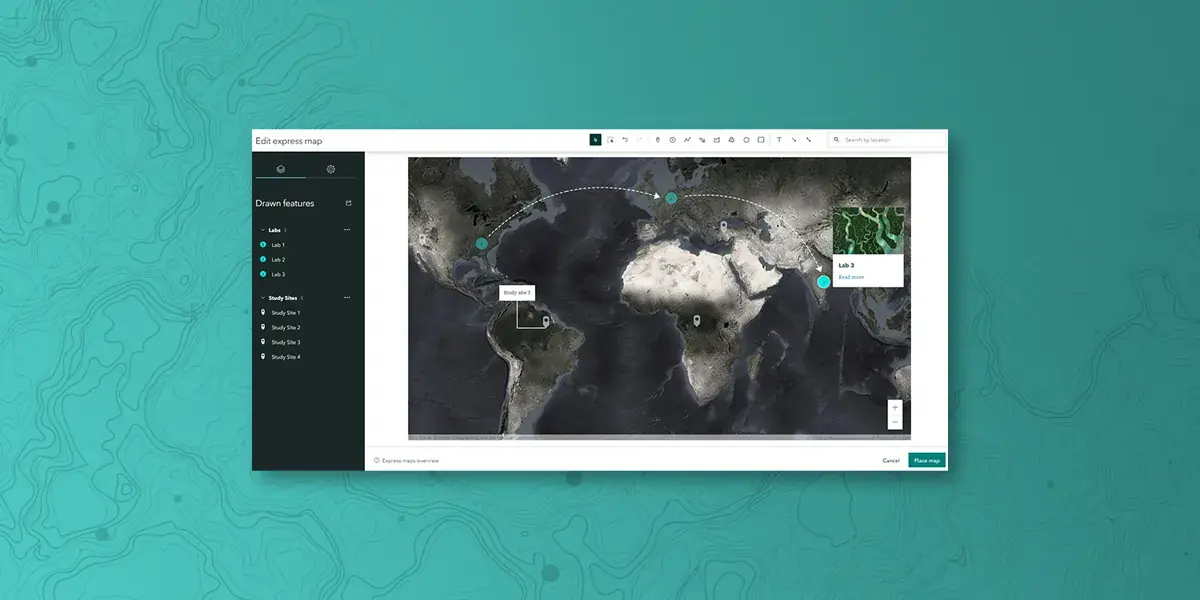1200x600 pixels.
Task: Select the rectangular selection tool
Action: pos(611,139)
